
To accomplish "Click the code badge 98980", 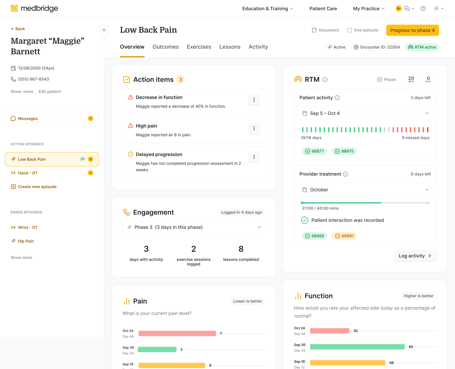I will (314, 236).
